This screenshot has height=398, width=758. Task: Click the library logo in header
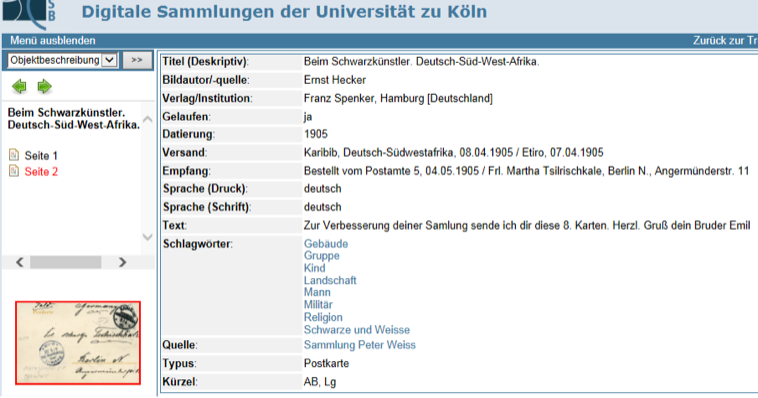pos(29,13)
